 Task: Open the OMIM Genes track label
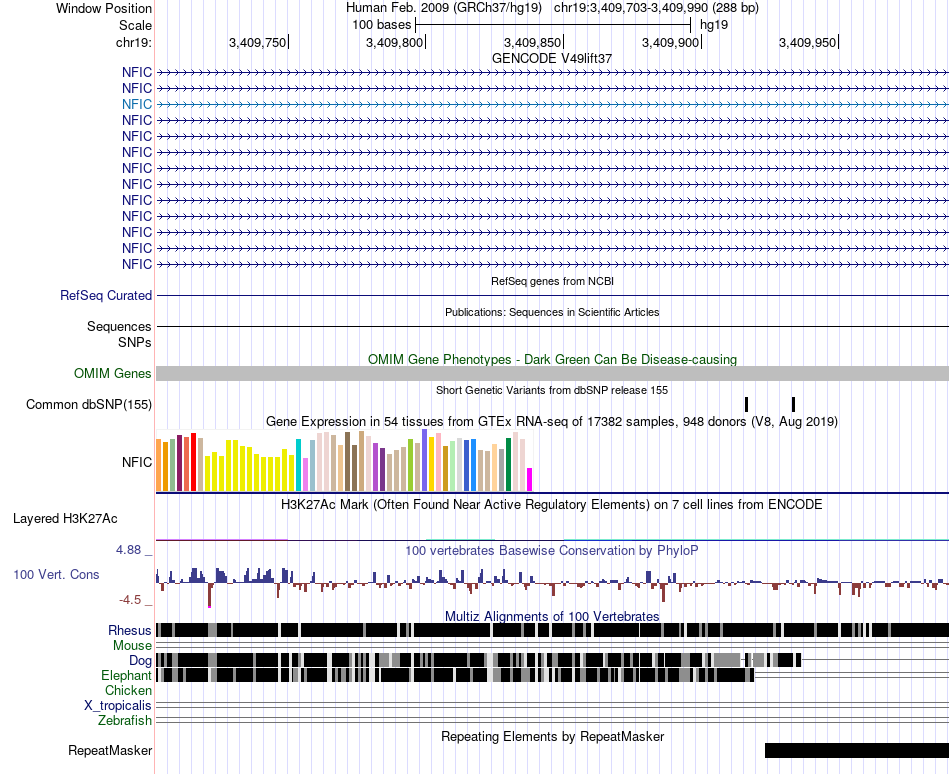coord(112,373)
